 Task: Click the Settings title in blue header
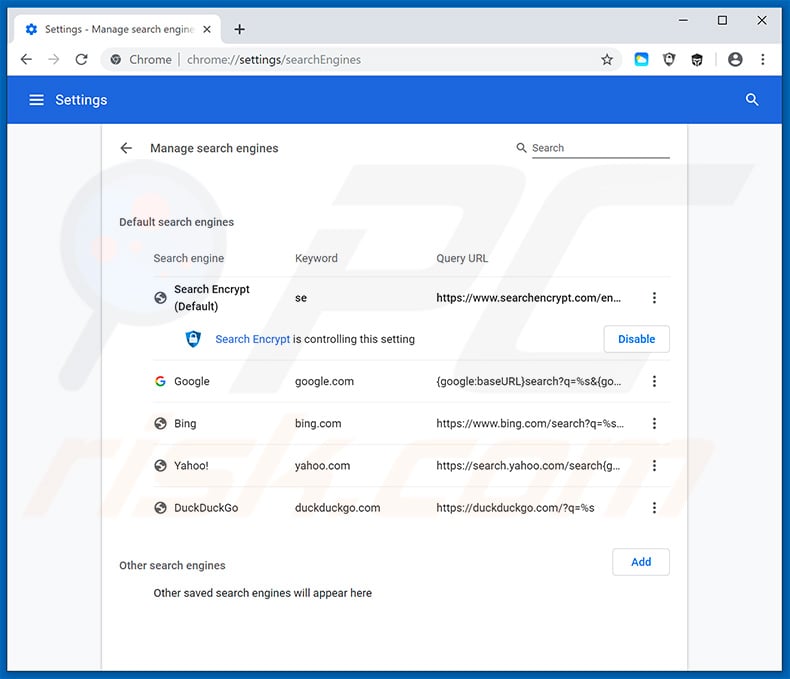coord(81,100)
